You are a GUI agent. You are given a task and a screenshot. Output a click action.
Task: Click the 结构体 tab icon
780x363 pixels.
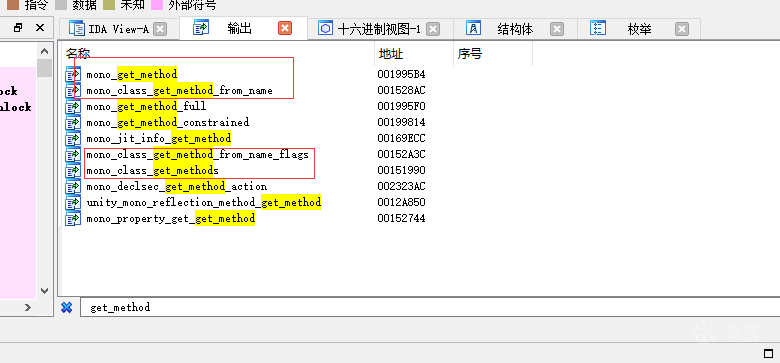pos(473,28)
